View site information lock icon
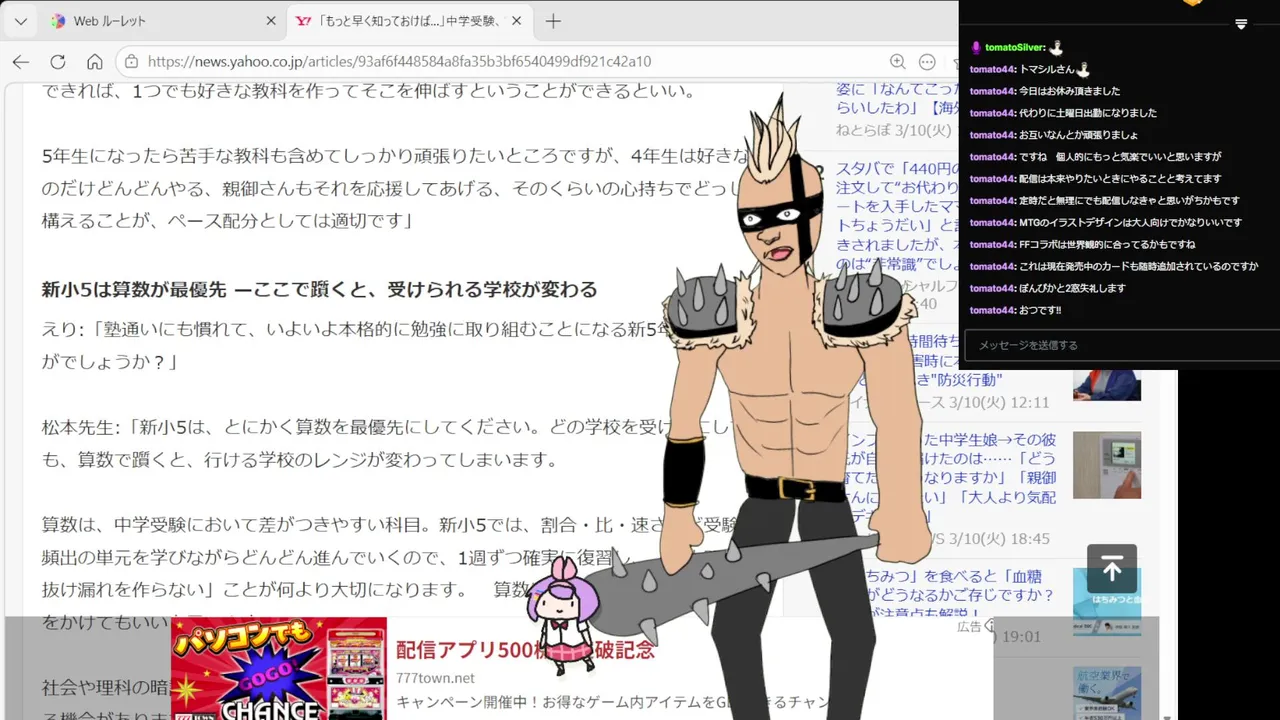Screen dimensions: 1280x720 coord(132,61)
